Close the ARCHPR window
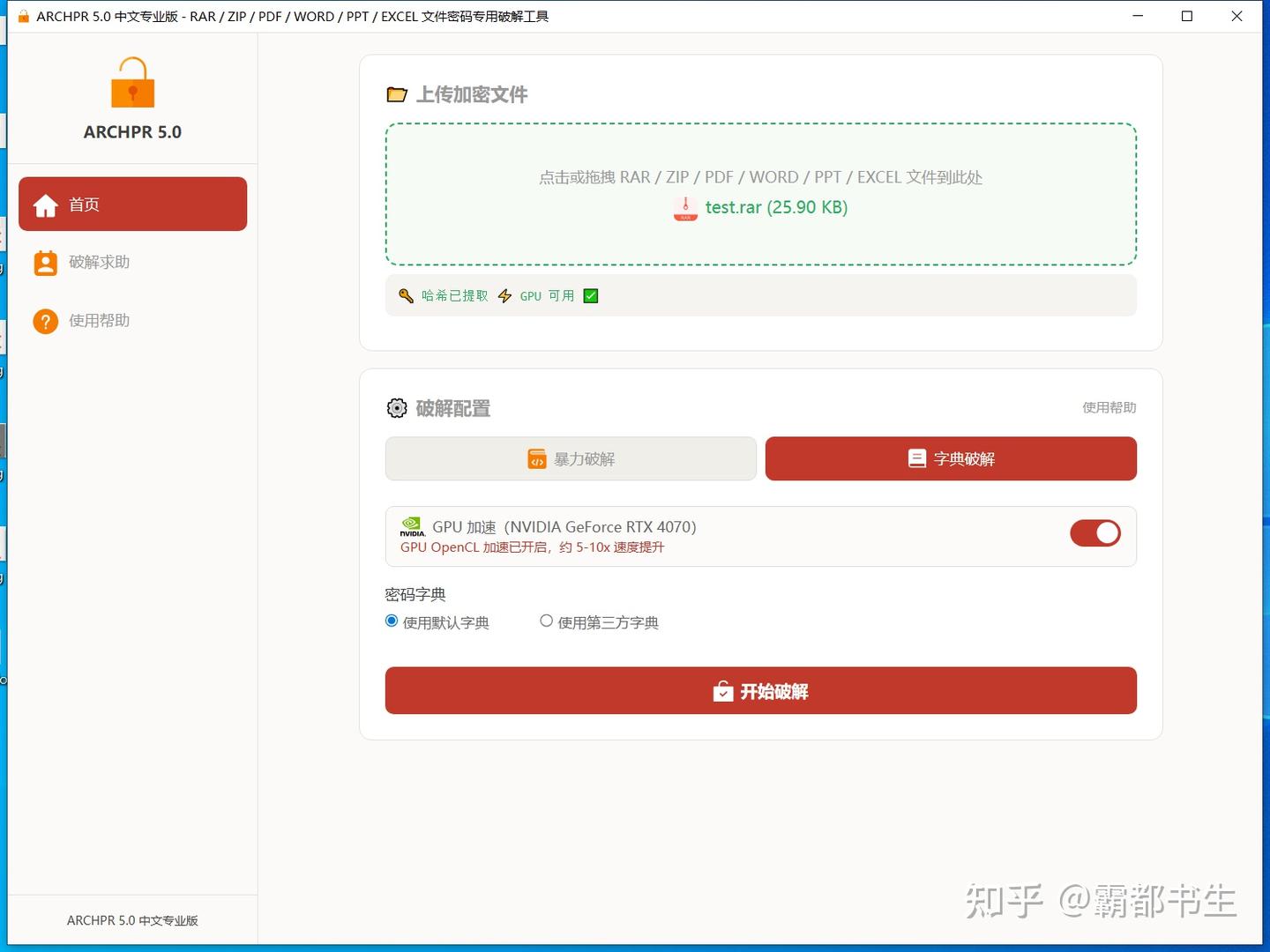Screen dimensions: 1270x952 click(x=1236, y=16)
